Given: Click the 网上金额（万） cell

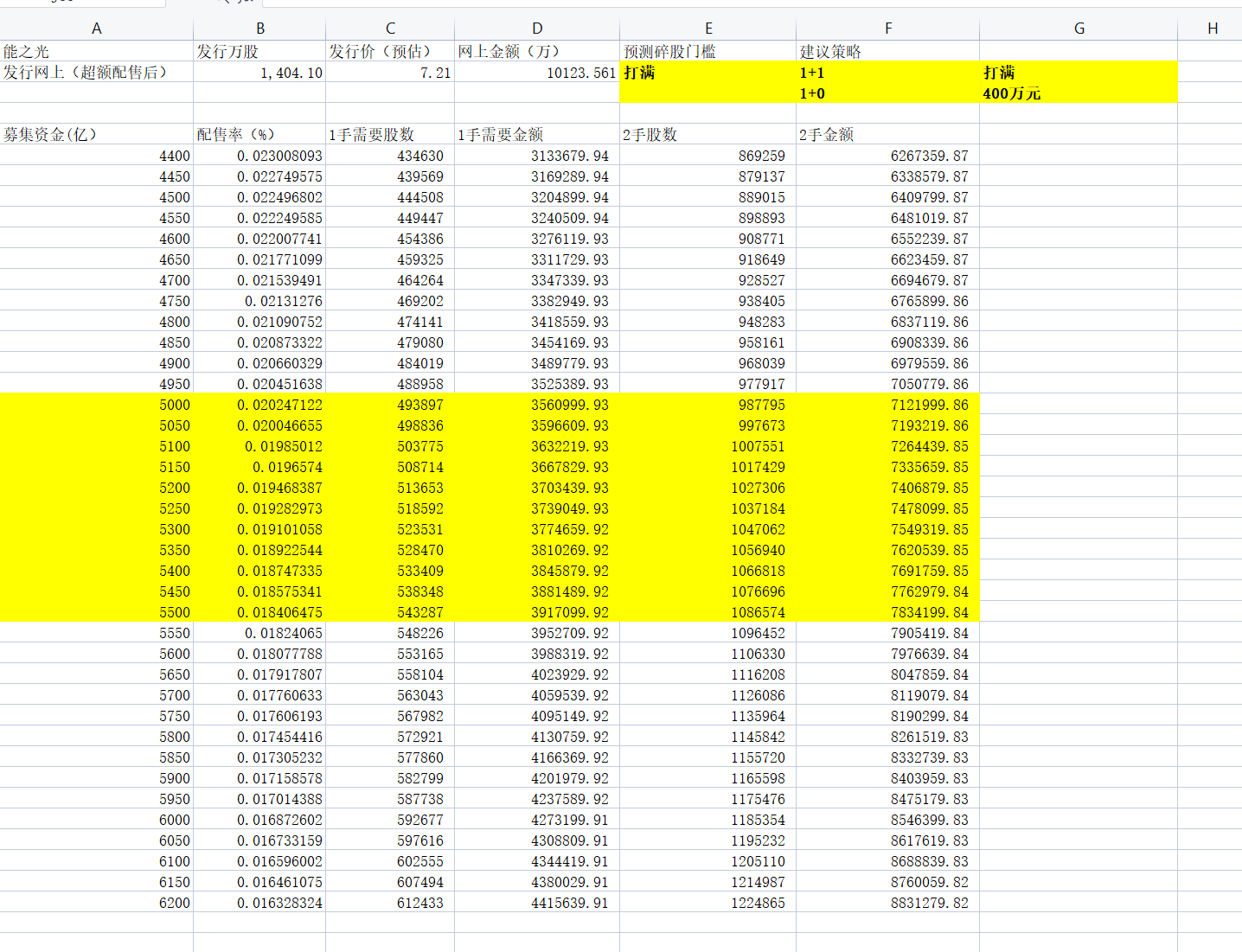Looking at the screenshot, I should [x=537, y=51].
